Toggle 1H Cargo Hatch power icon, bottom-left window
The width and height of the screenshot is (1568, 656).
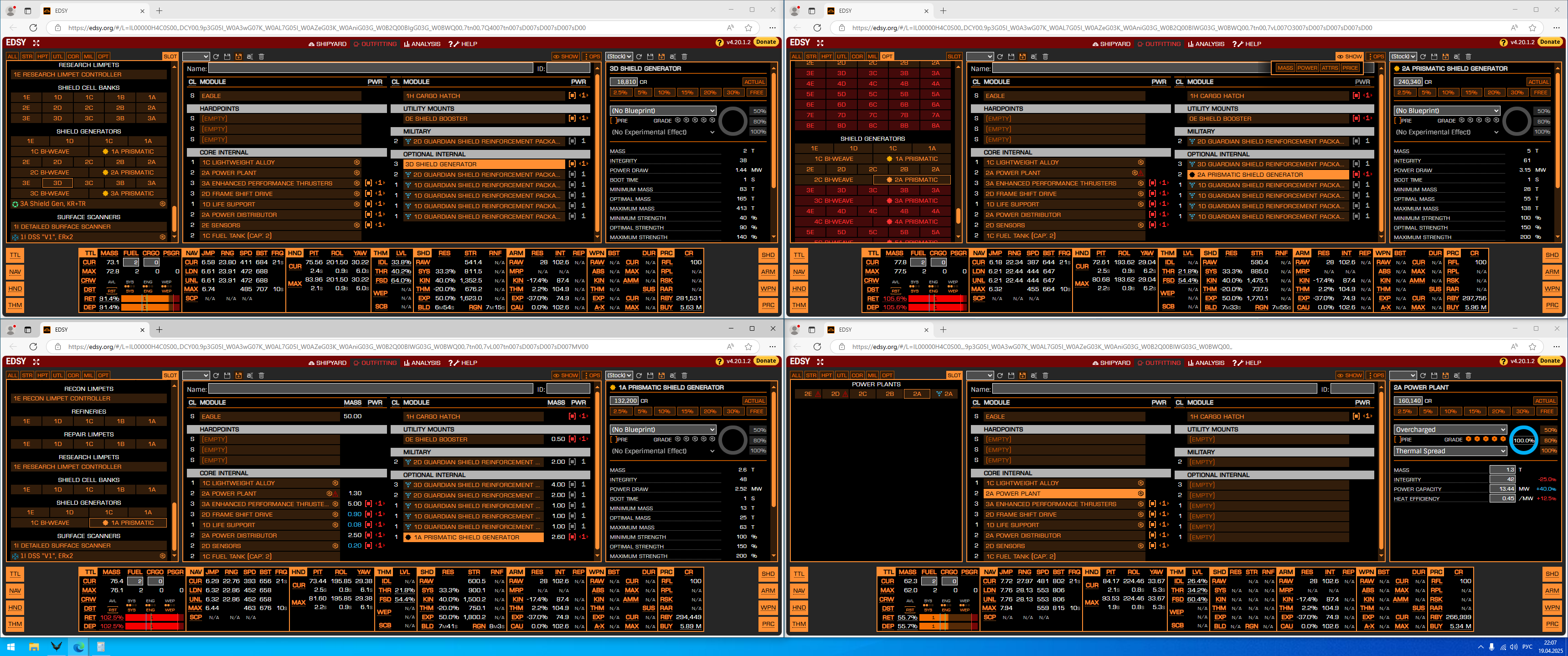(x=572, y=416)
